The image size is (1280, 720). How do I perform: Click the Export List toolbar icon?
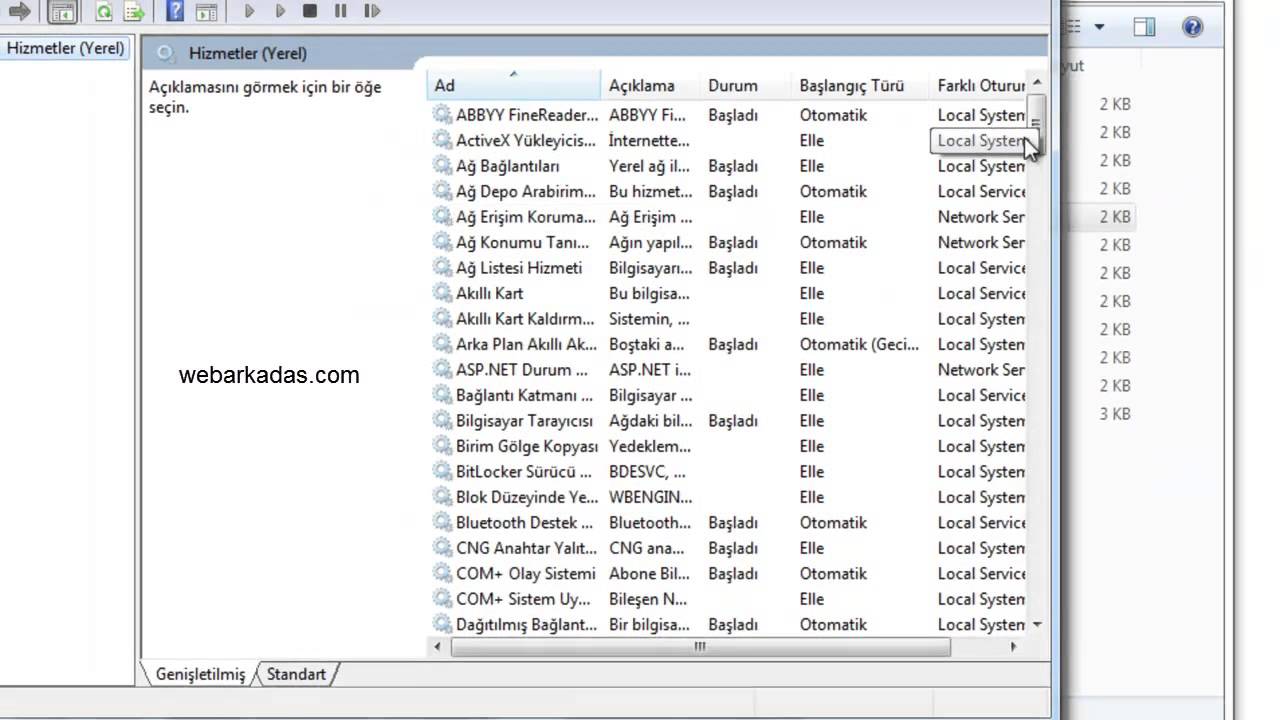click(133, 12)
